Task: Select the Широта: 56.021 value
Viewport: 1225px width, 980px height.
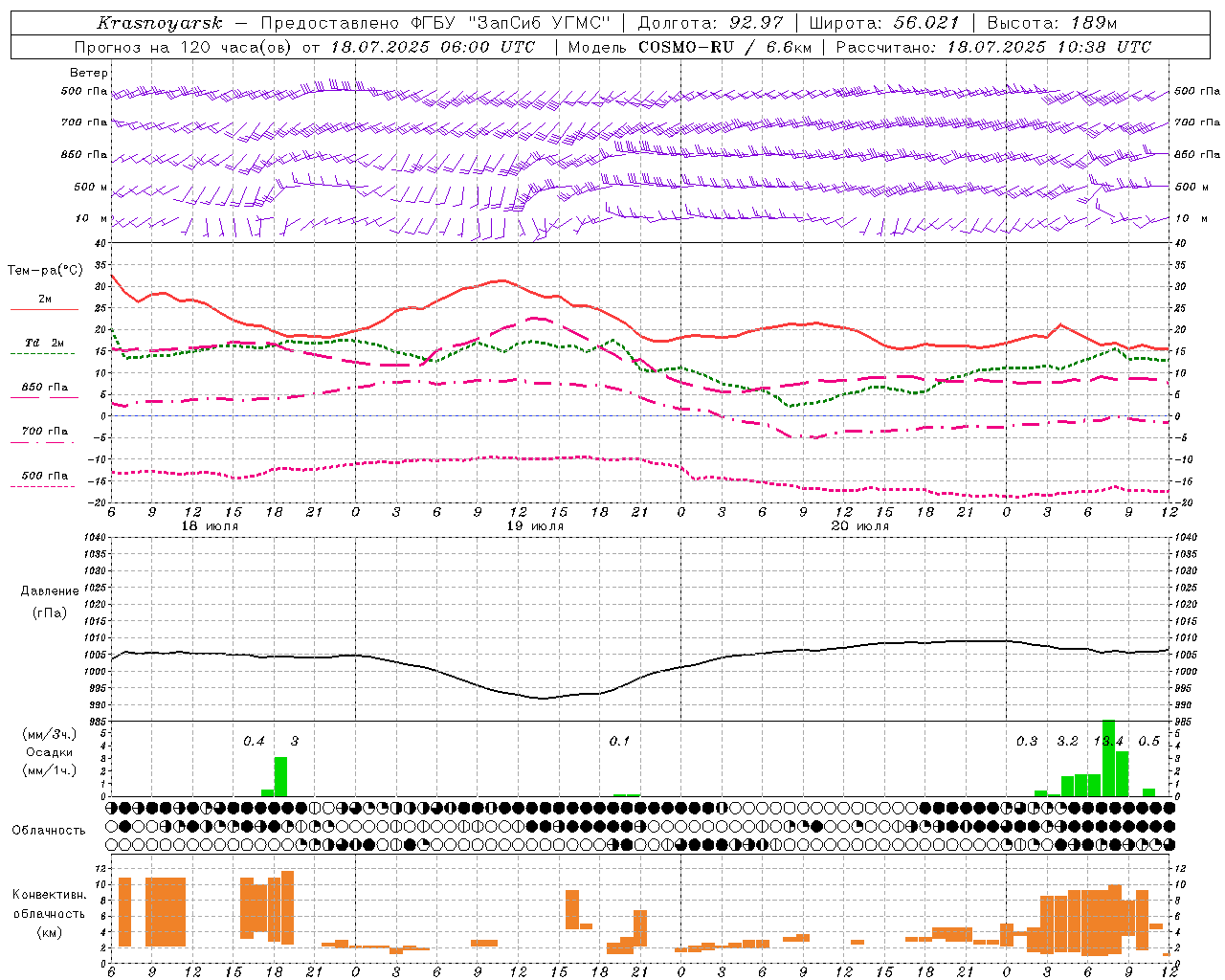Action: tap(884, 23)
